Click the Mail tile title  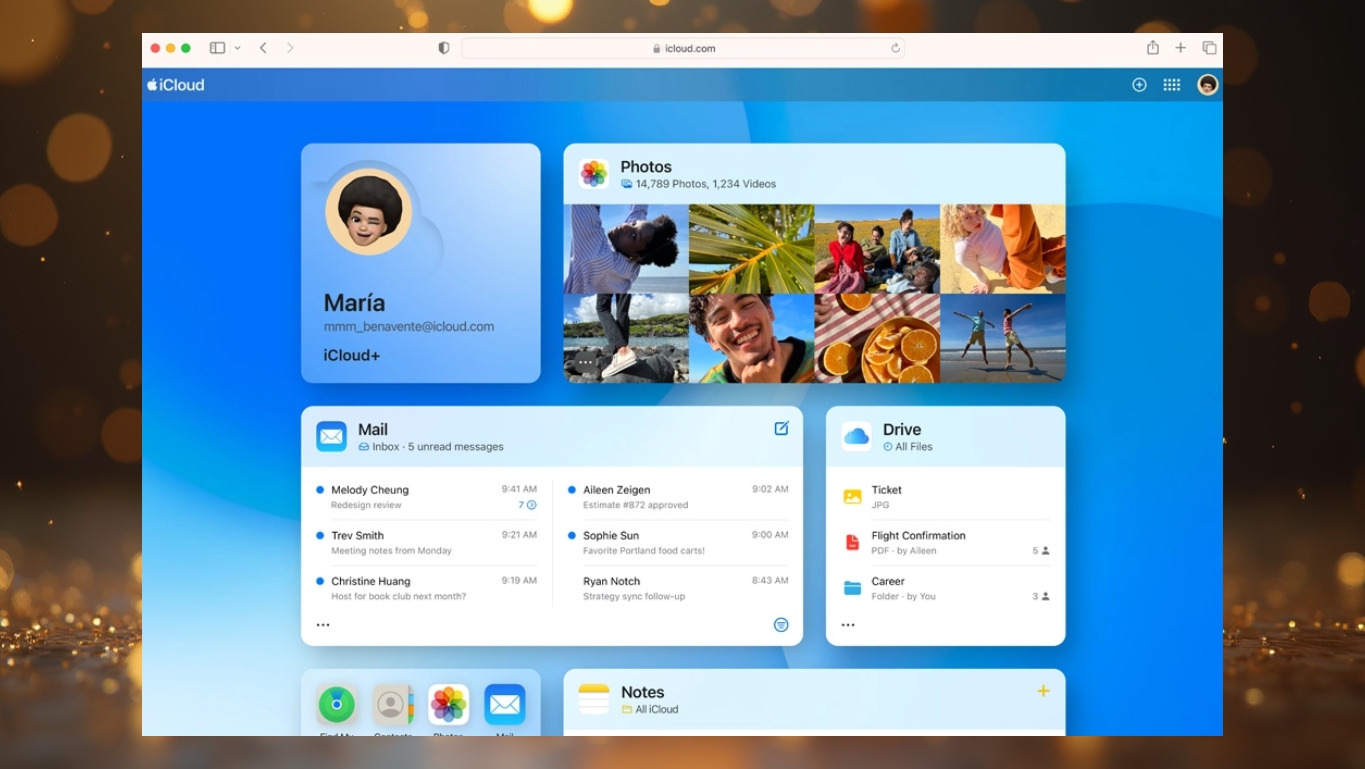373,430
